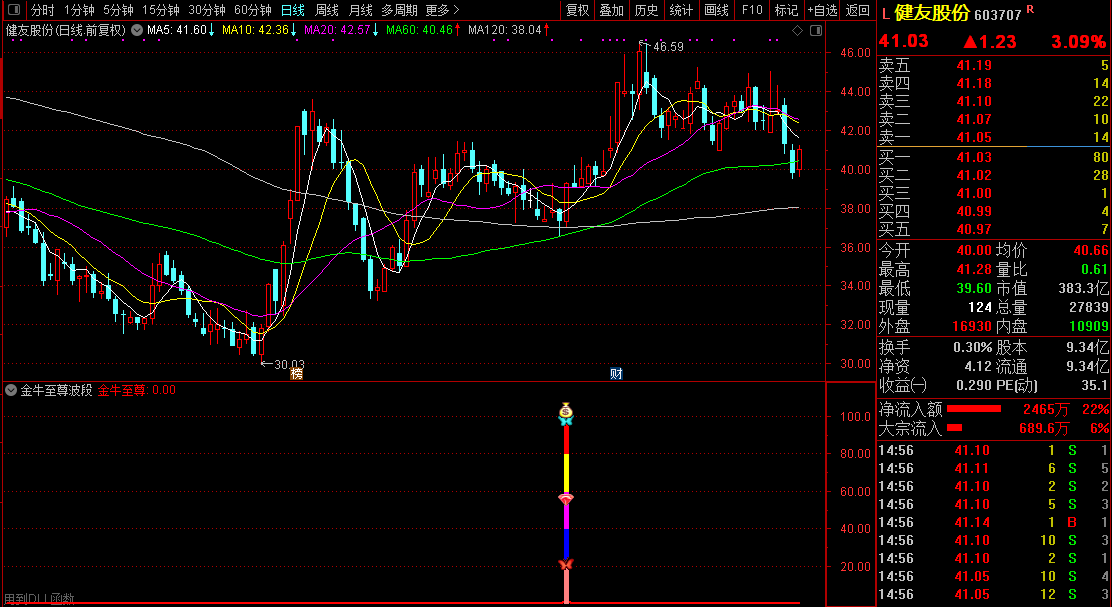The width and height of the screenshot is (1112, 607).
Task: Open the 复权 menu
Action: click(x=577, y=10)
